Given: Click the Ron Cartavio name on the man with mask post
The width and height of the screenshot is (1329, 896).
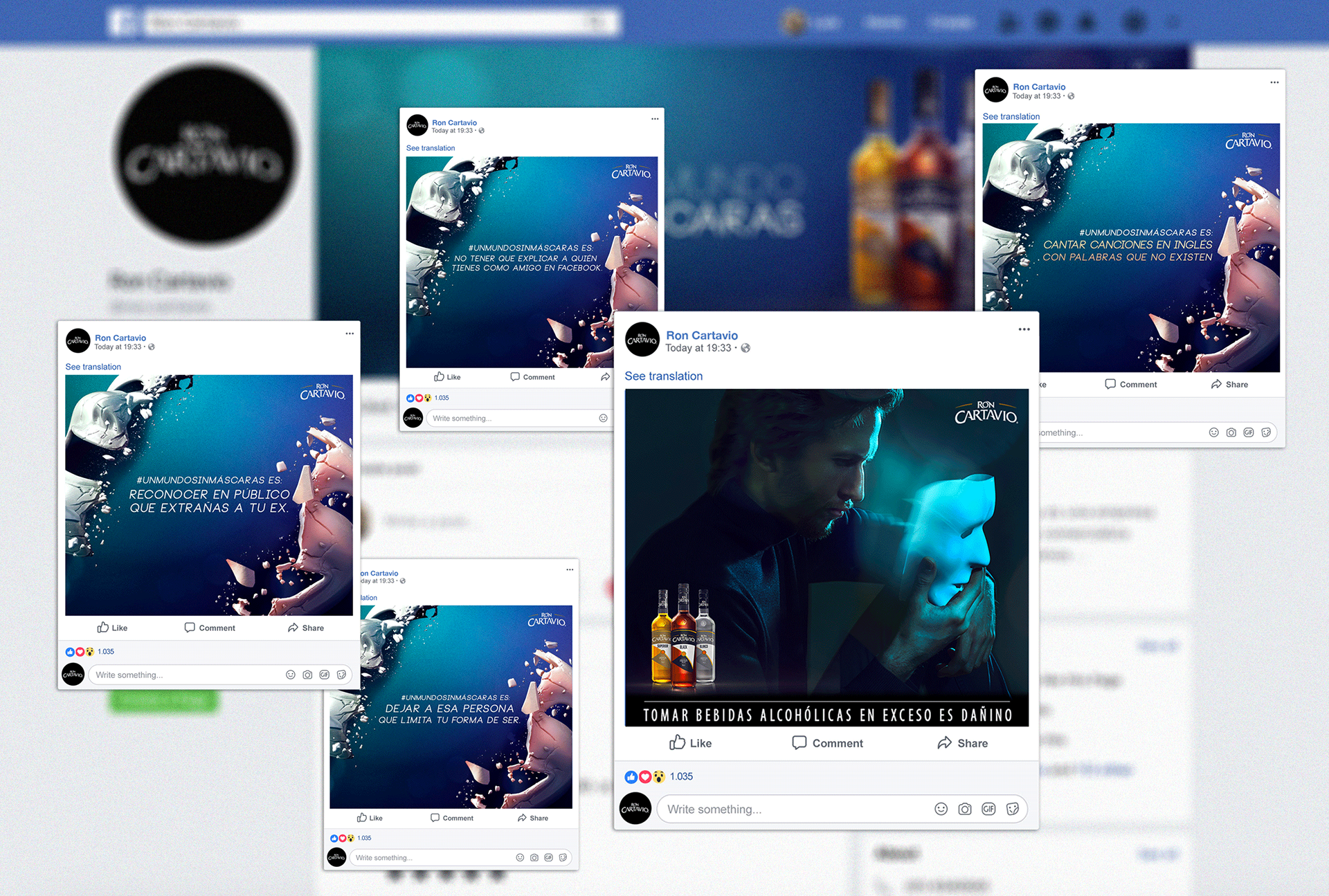Looking at the screenshot, I should tap(702, 335).
